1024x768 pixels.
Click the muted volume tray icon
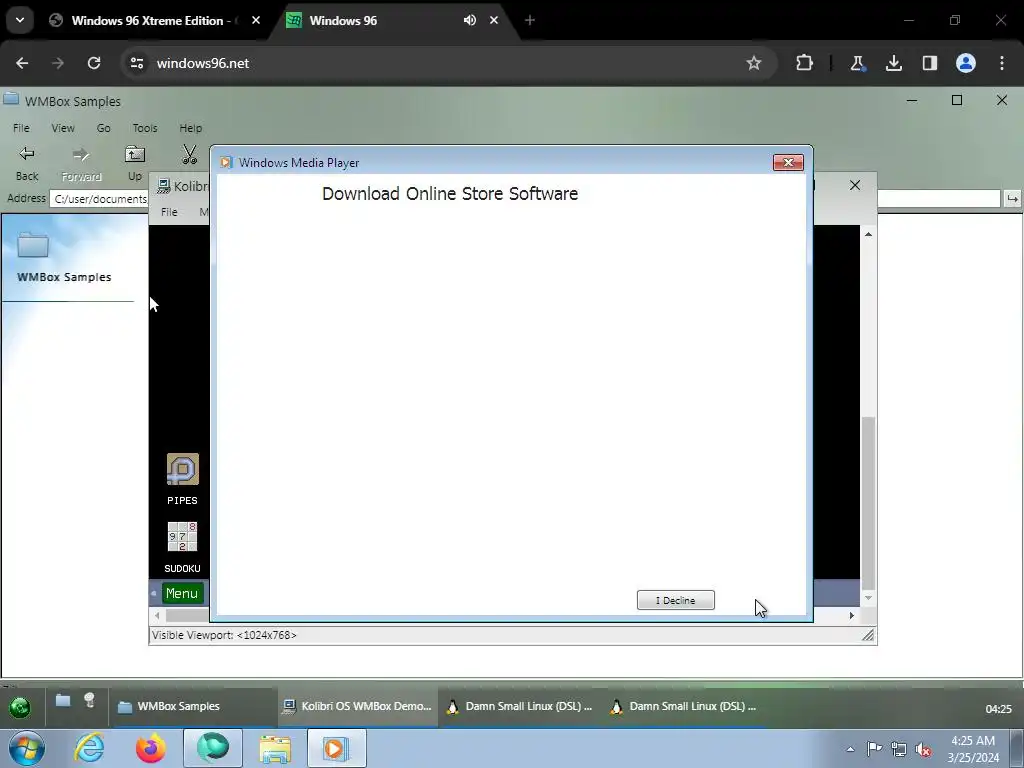click(x=923, y=749)
